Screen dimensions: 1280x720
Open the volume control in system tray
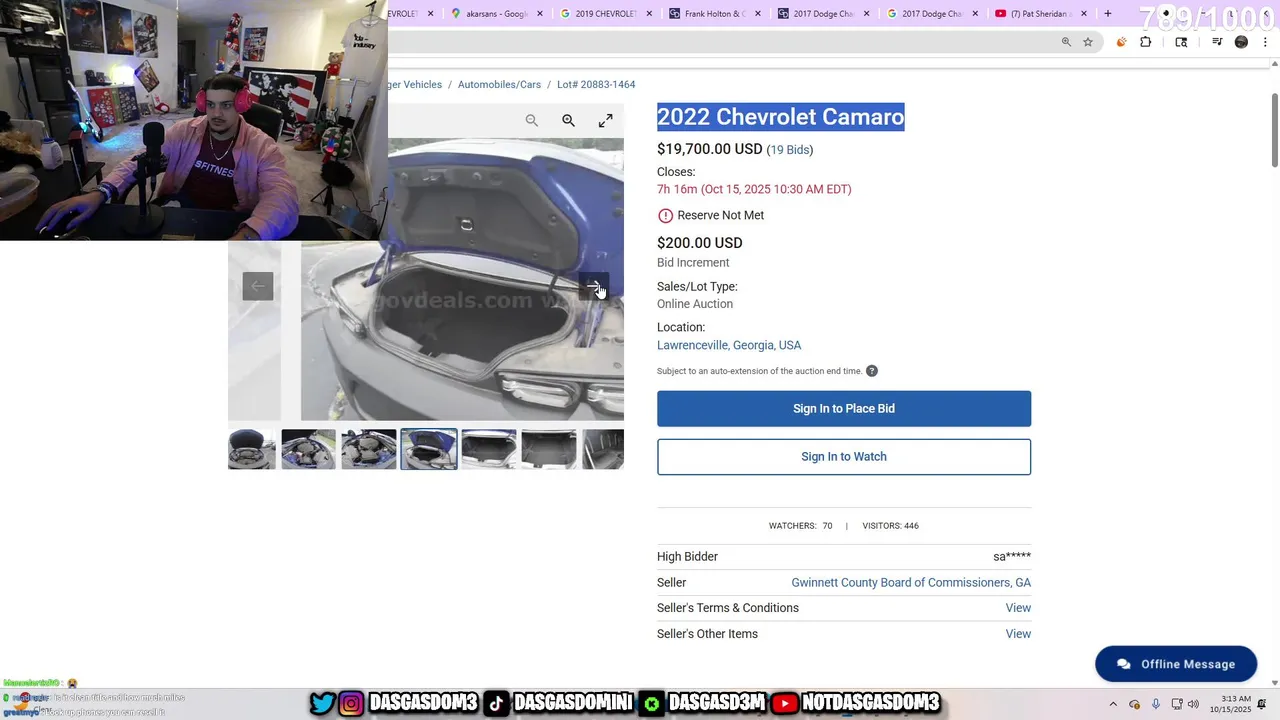coord(1193,704)
